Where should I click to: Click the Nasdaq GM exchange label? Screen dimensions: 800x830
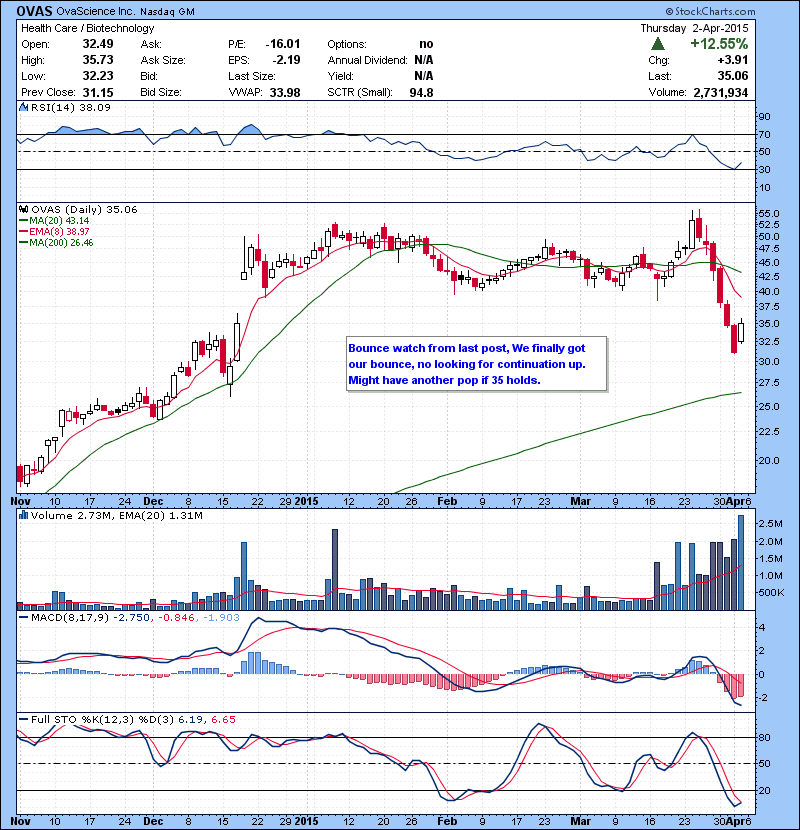(167, 12)
